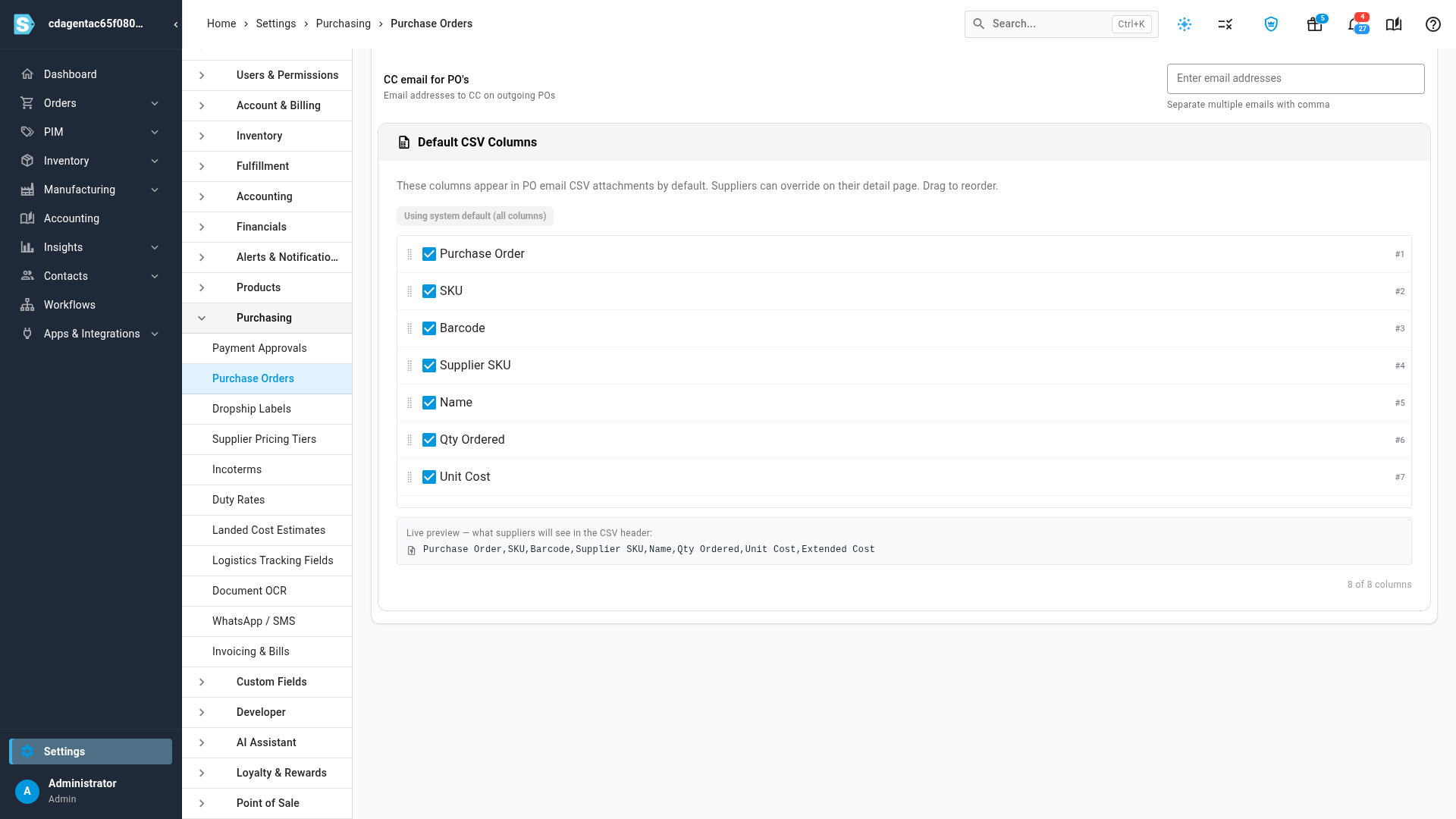
Task: Focus the Search box
Action: click(x=1061, y=24)
